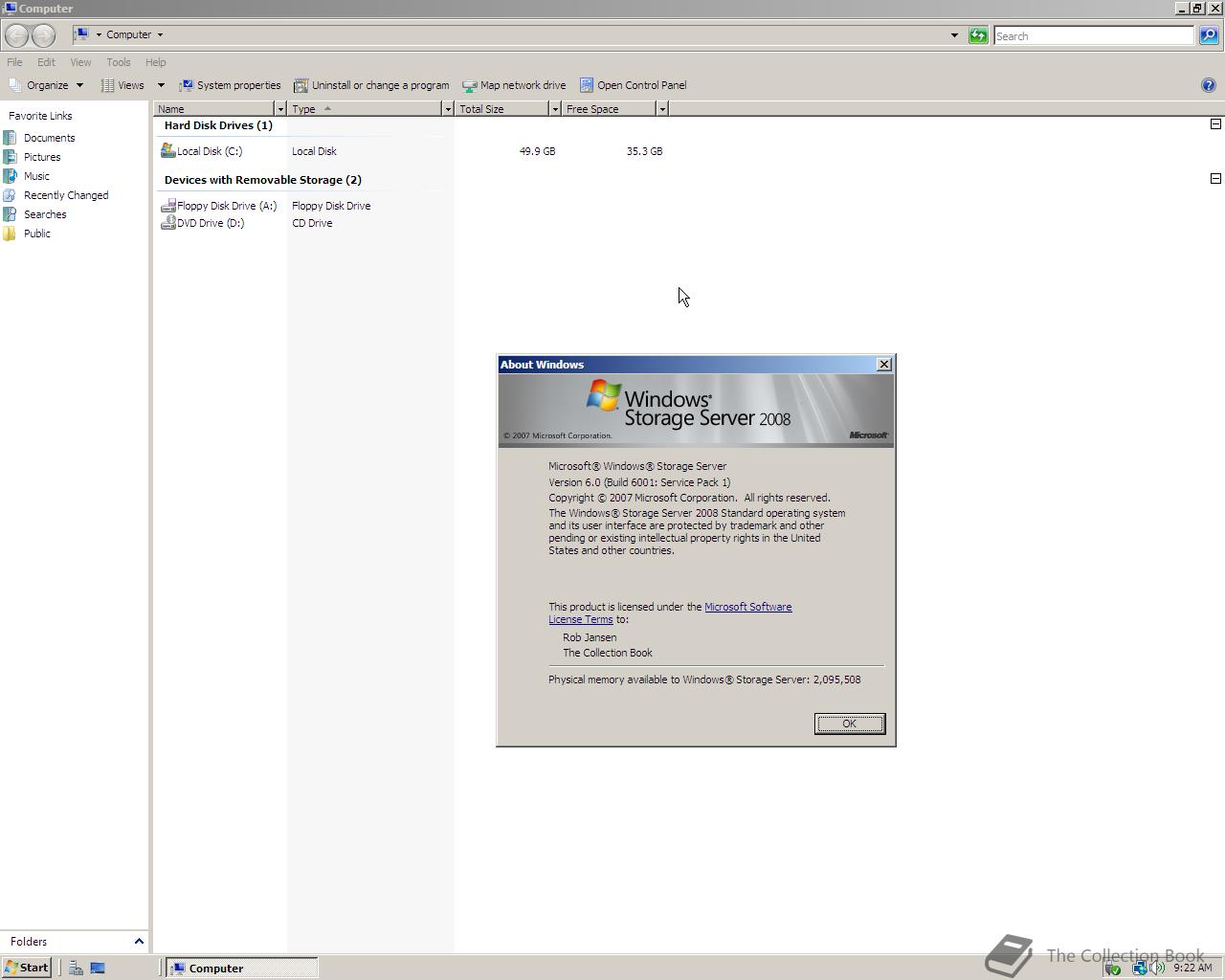Click the Computer taskbar button
Image resolution: width=1225 pixels, height=980 pixels.
[242, 968]
